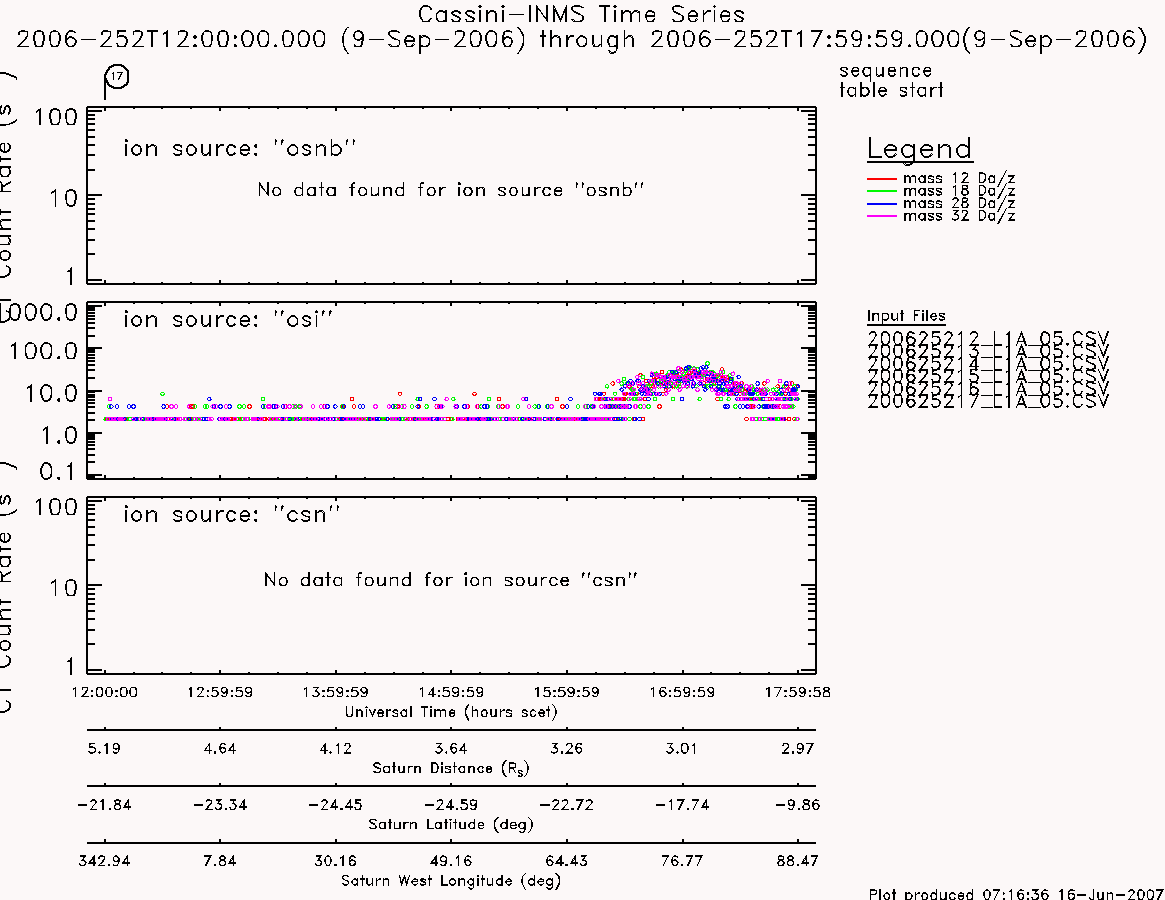Select input file 200625212_L1A_05.CSV
Viewport: 1165px width, 900px height.
point(987,338)
